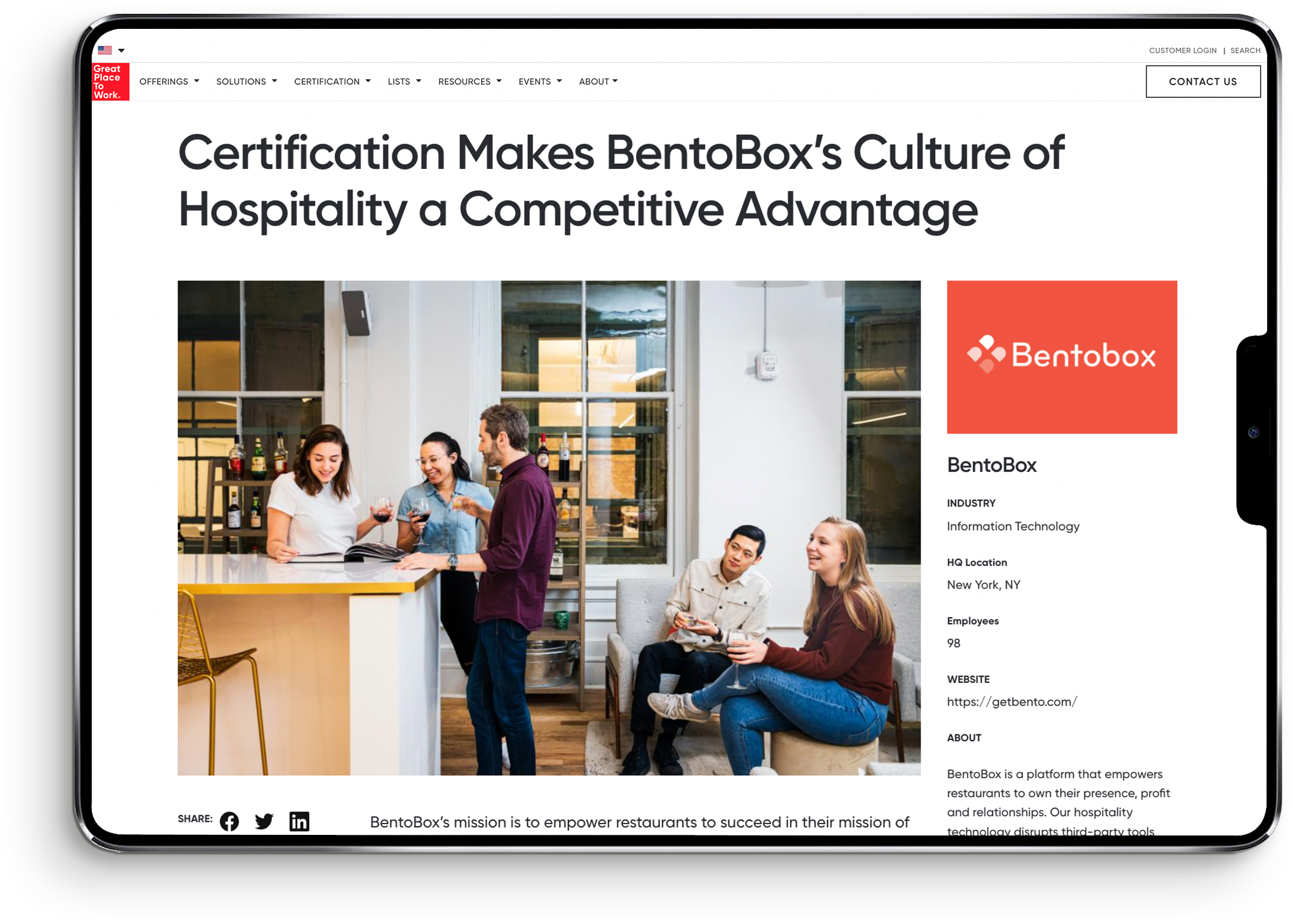Expand the Resources menu

tap(470, 82)
